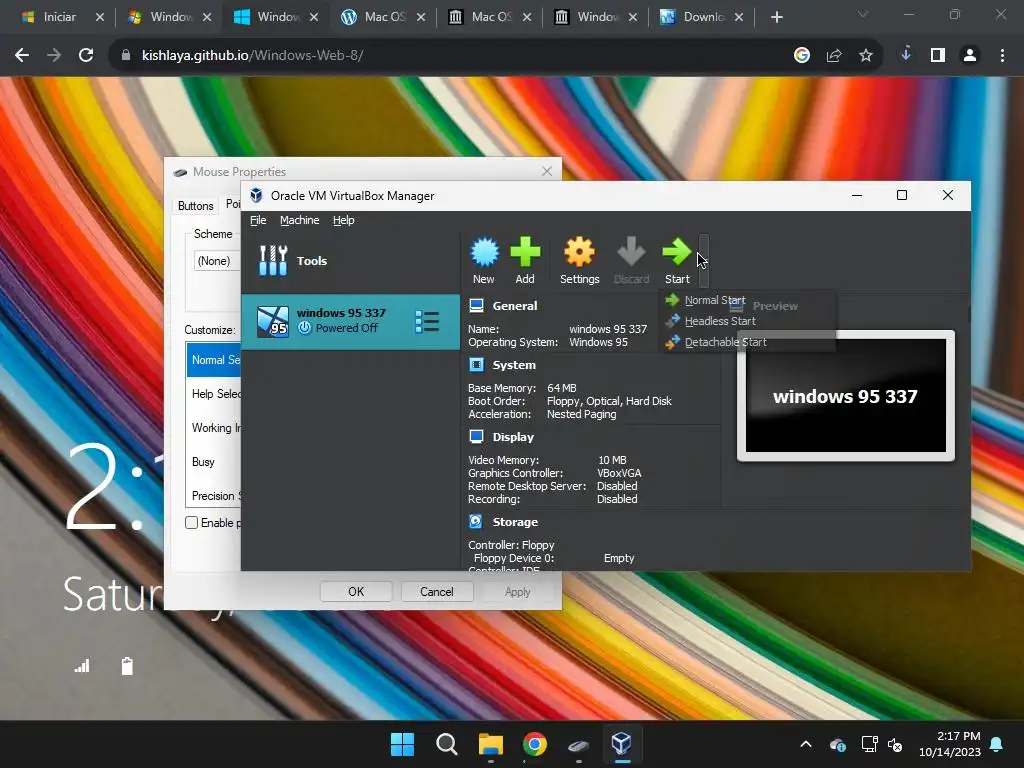Click the New virtual machine icon
The width and height of the screenshot is (1024, 768).
point(484,252)
